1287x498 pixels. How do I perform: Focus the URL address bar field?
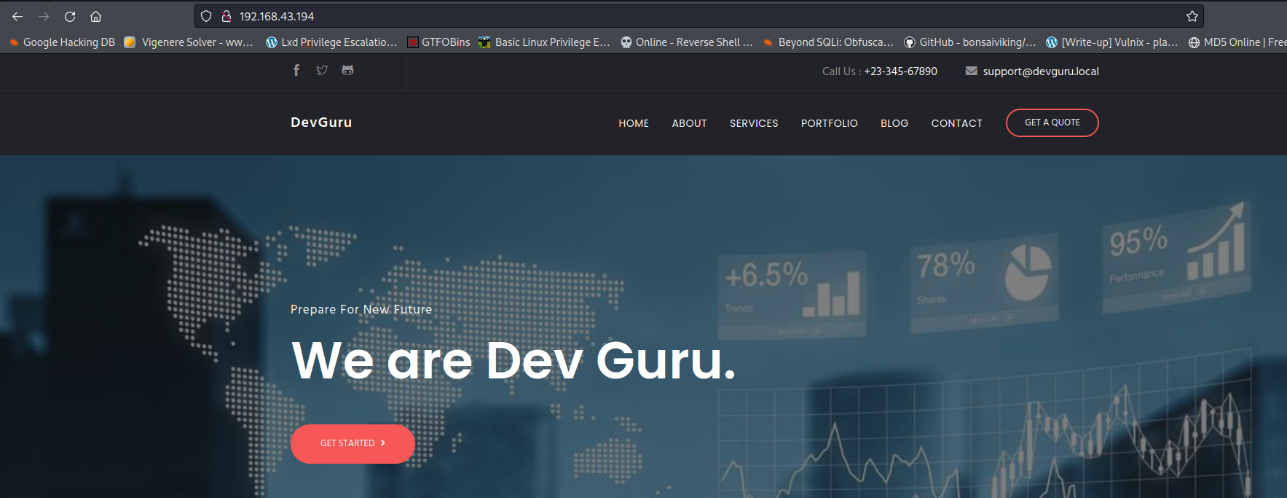click(x=700, y=16)
